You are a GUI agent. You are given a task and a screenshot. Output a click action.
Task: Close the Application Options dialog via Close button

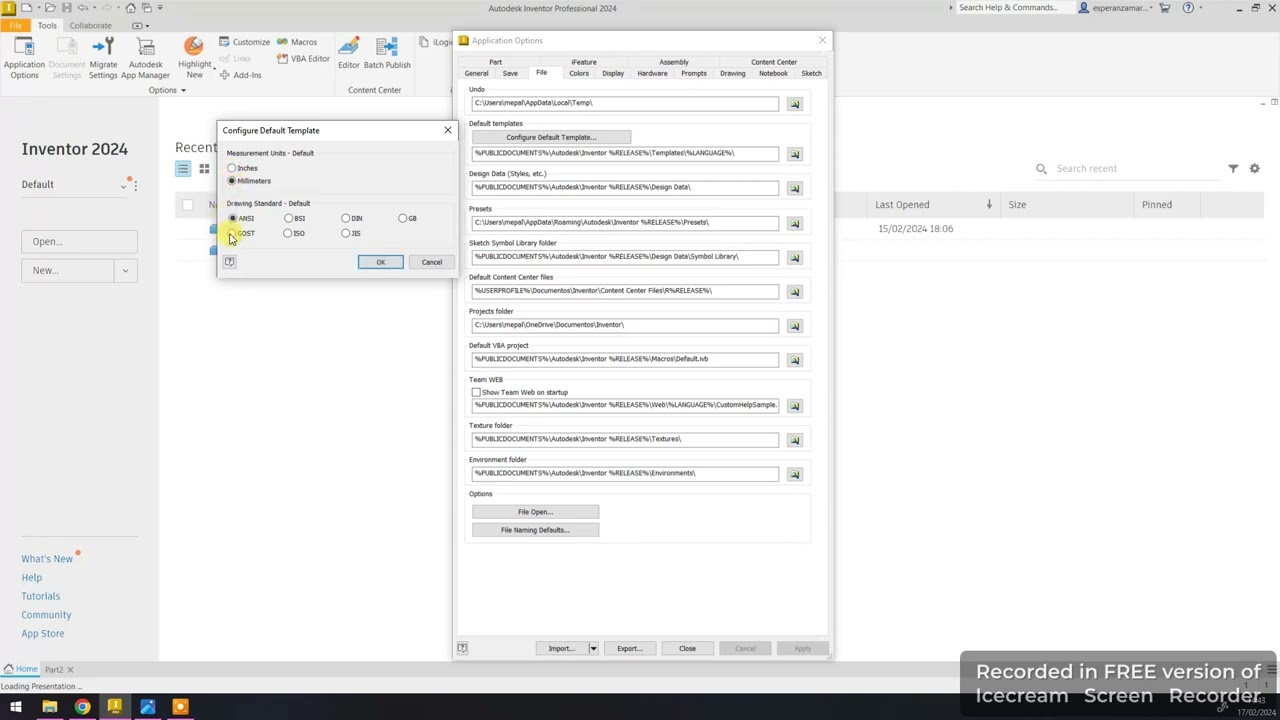tap(687, 648)
